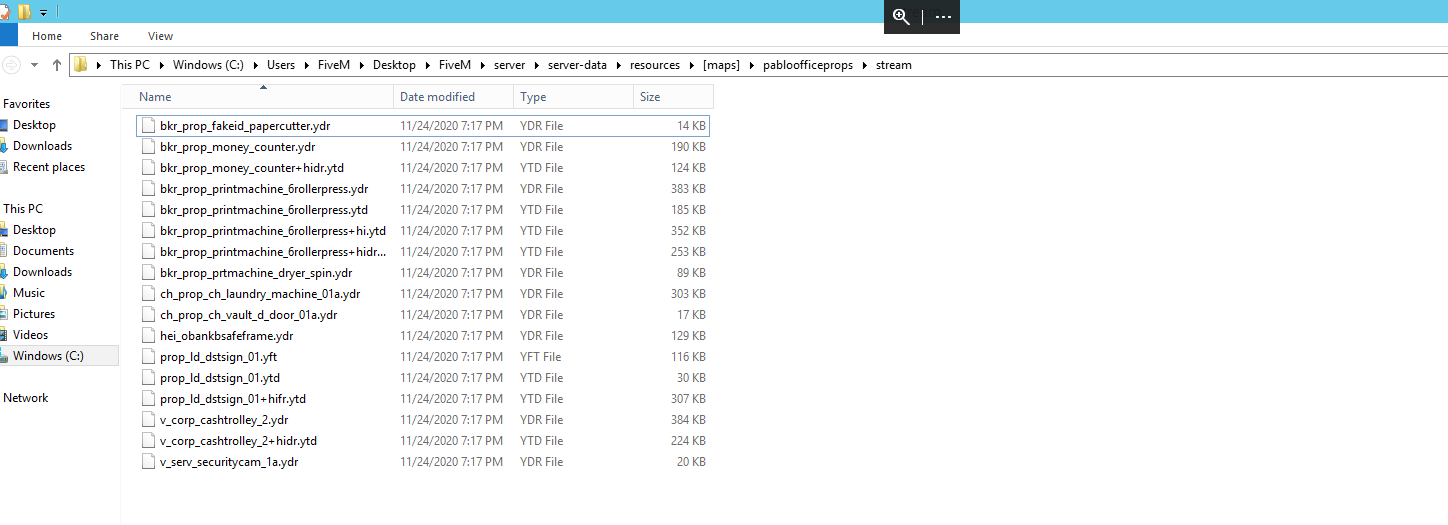Select file icon of v_serv_securitycam_1a.ydr

[148, 462]
